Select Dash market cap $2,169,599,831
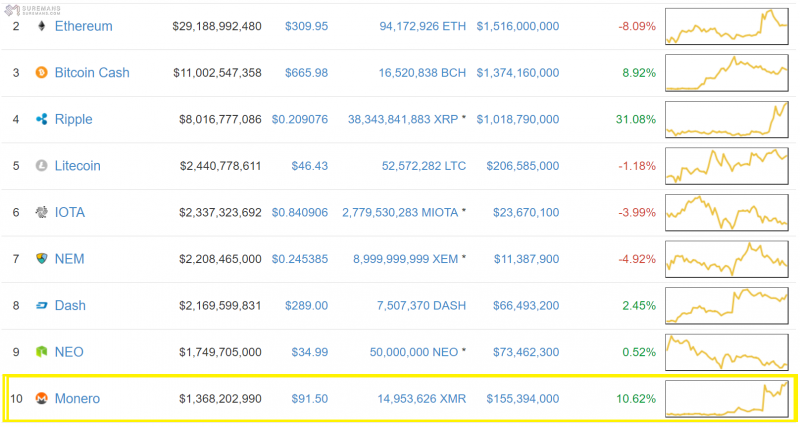This screenshot has width=800, height=427. point(220,306)
